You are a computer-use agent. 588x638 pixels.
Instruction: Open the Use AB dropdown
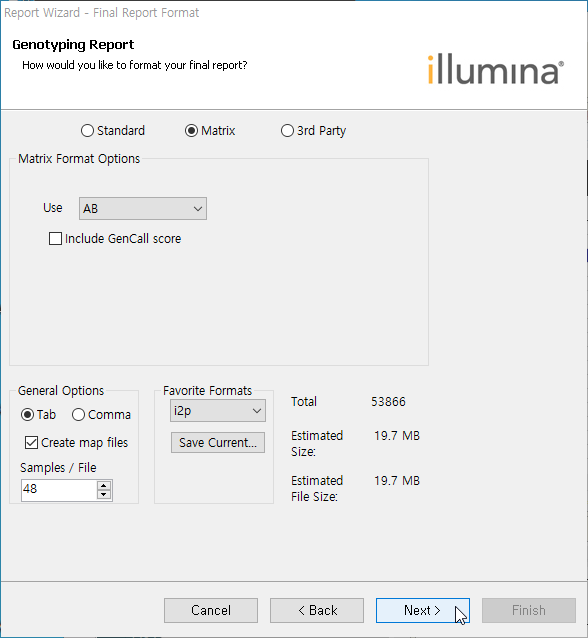tap(143, 209)
